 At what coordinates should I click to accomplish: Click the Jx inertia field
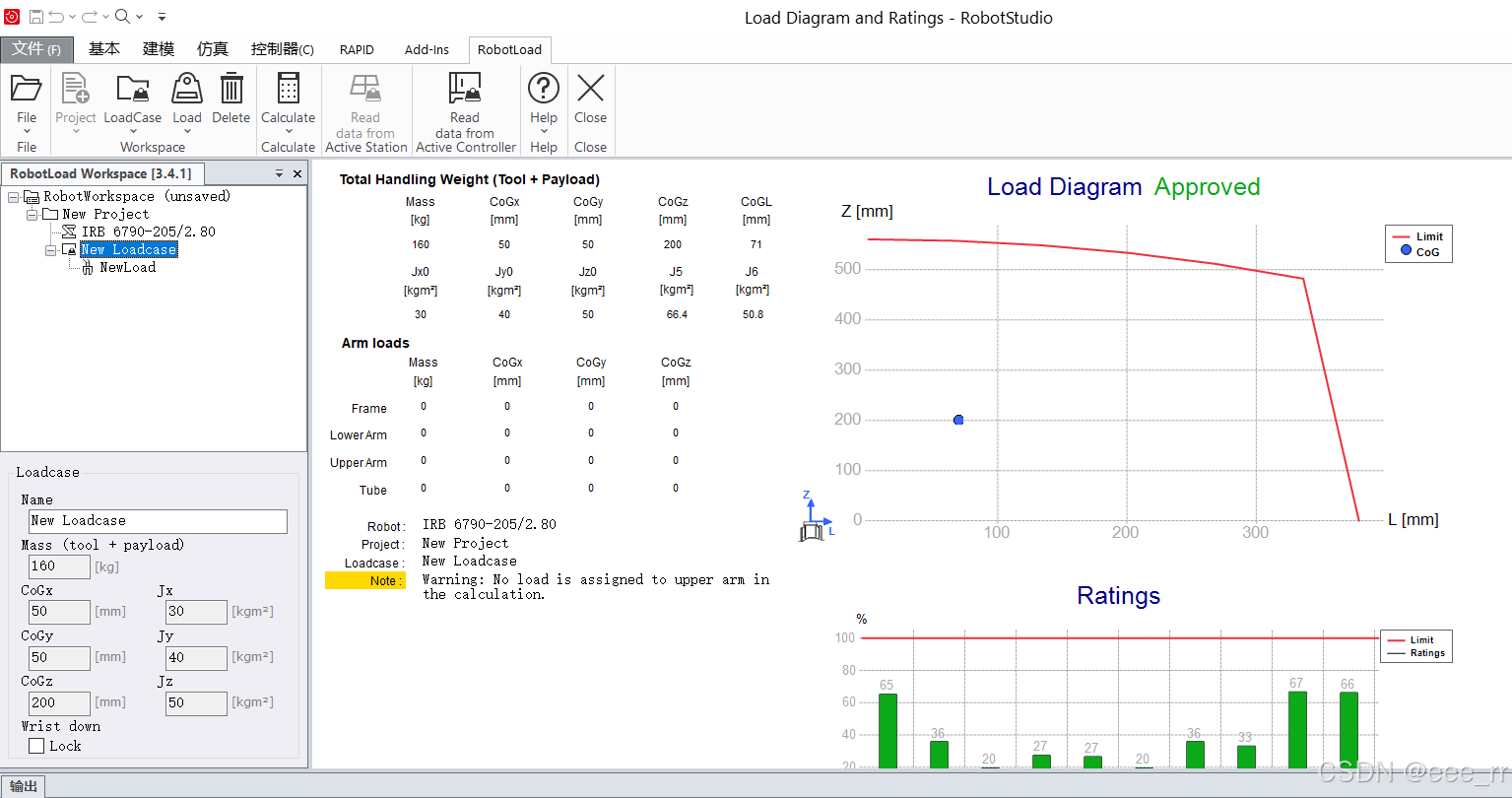point(196,612)
